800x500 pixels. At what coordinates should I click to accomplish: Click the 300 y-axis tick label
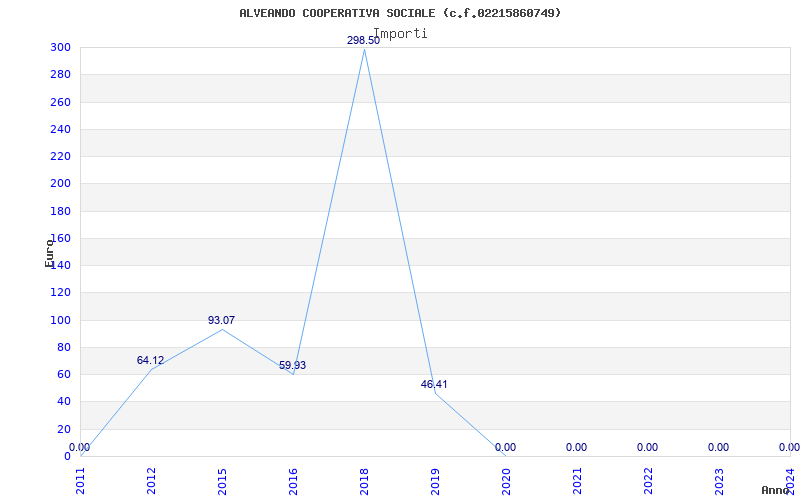point(60,47)
